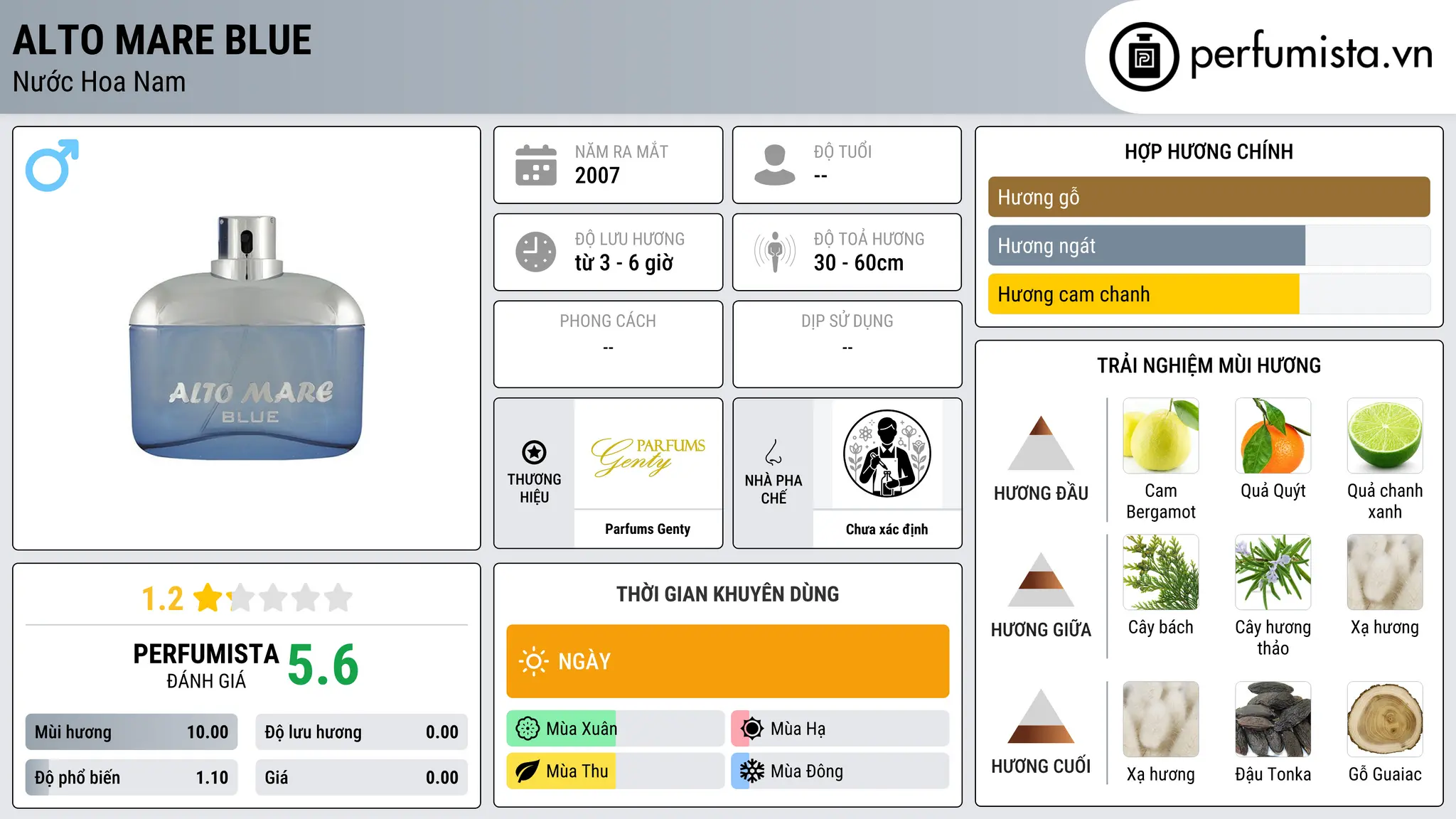Click the orange Ngày bar
The height and width of the screenshot is (819, 1456).
tap(728, 661)
